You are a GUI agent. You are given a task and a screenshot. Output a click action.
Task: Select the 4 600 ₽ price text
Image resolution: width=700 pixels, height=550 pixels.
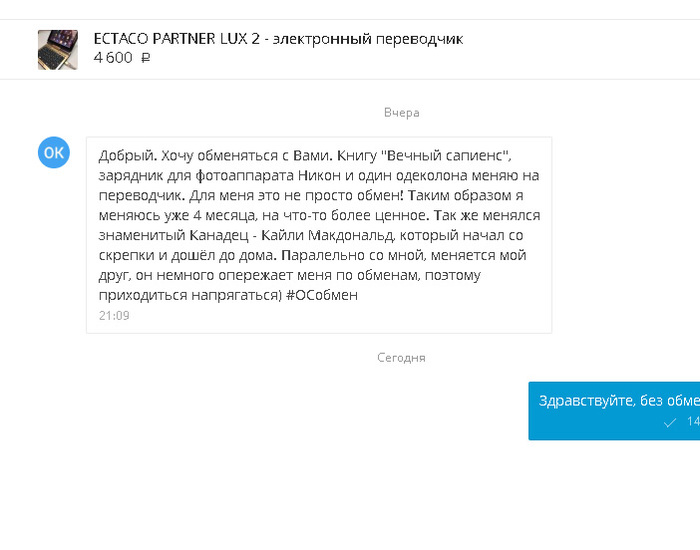pyautogui.click(x=122, y=58)
